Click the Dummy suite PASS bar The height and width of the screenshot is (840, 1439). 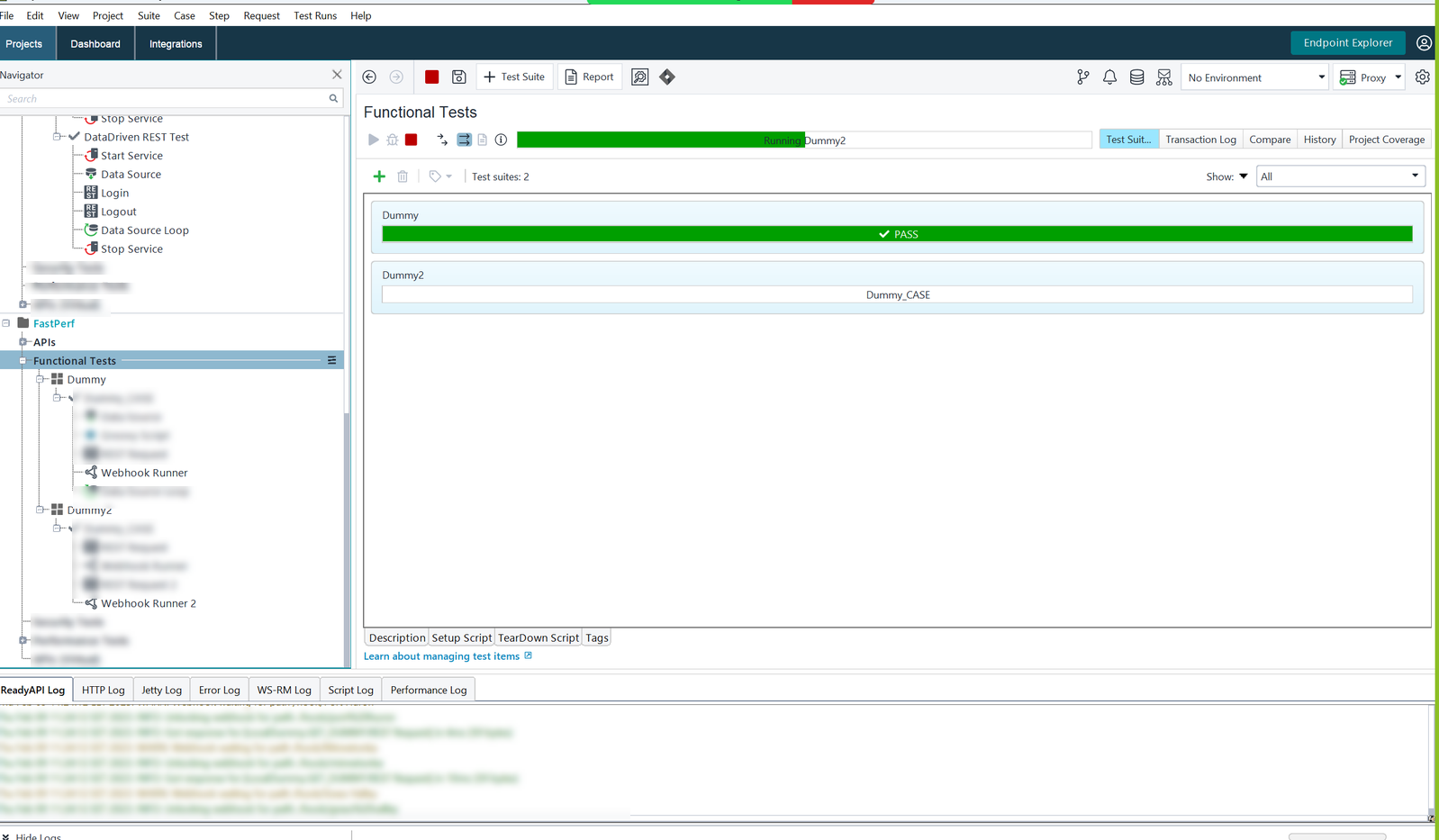[897, 234]
